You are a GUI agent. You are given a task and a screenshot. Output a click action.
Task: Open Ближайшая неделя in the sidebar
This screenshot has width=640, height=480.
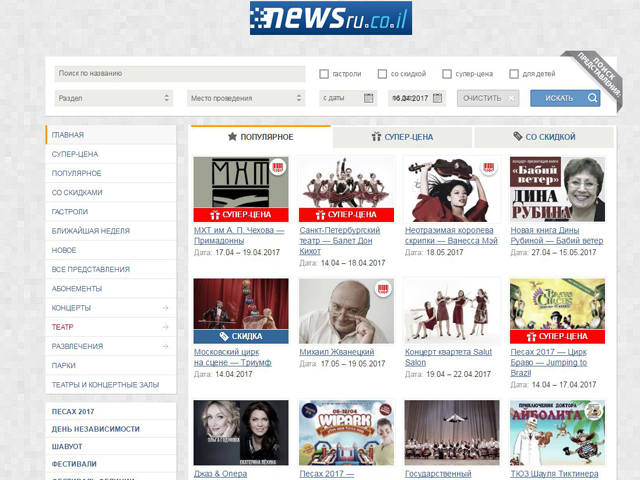(111, 231)
